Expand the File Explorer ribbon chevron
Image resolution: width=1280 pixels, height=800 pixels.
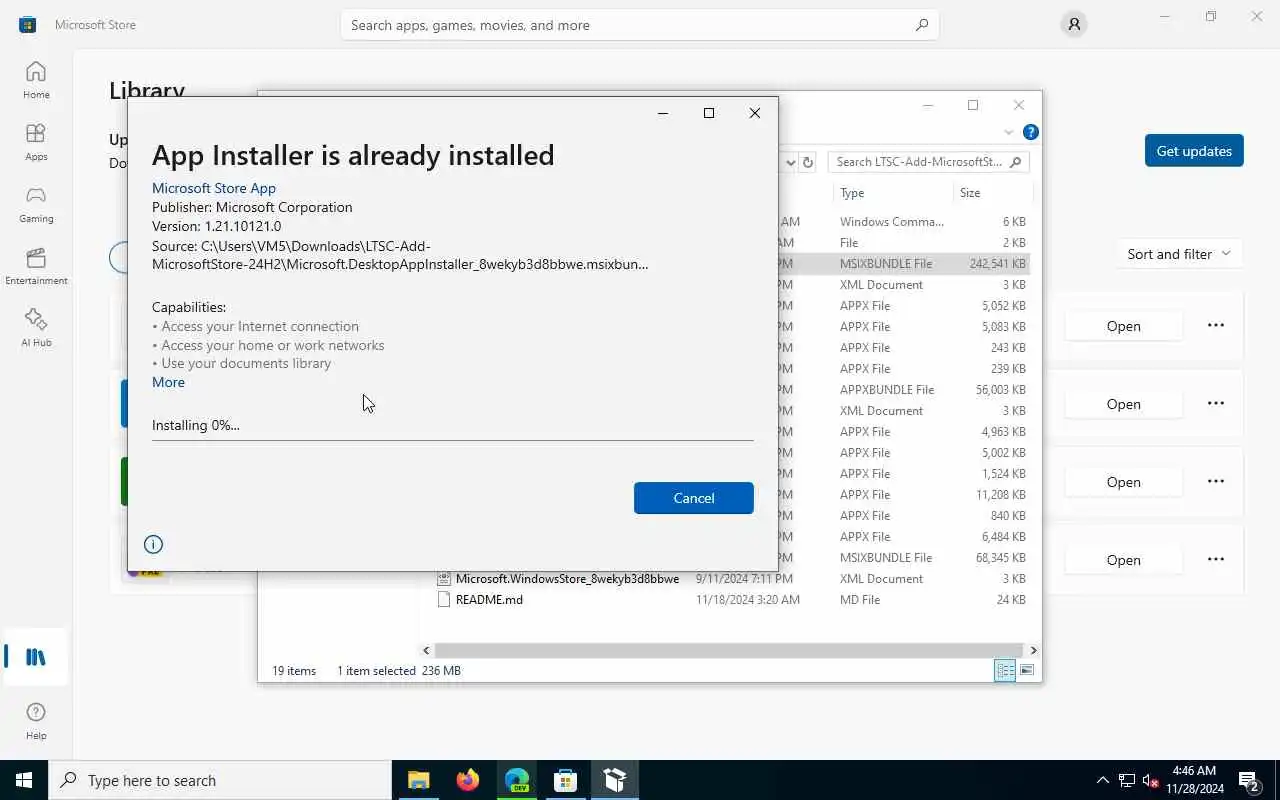[x=1008, y=132]
